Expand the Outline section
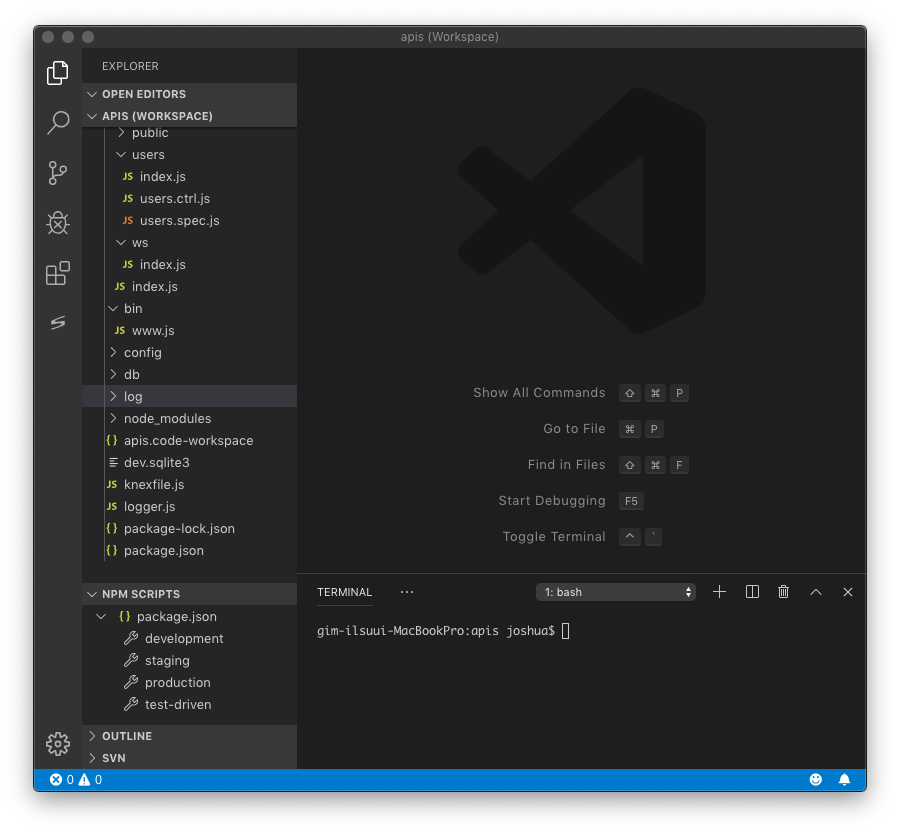Screen dimensions: 900x833 click(x=189, y=736)
